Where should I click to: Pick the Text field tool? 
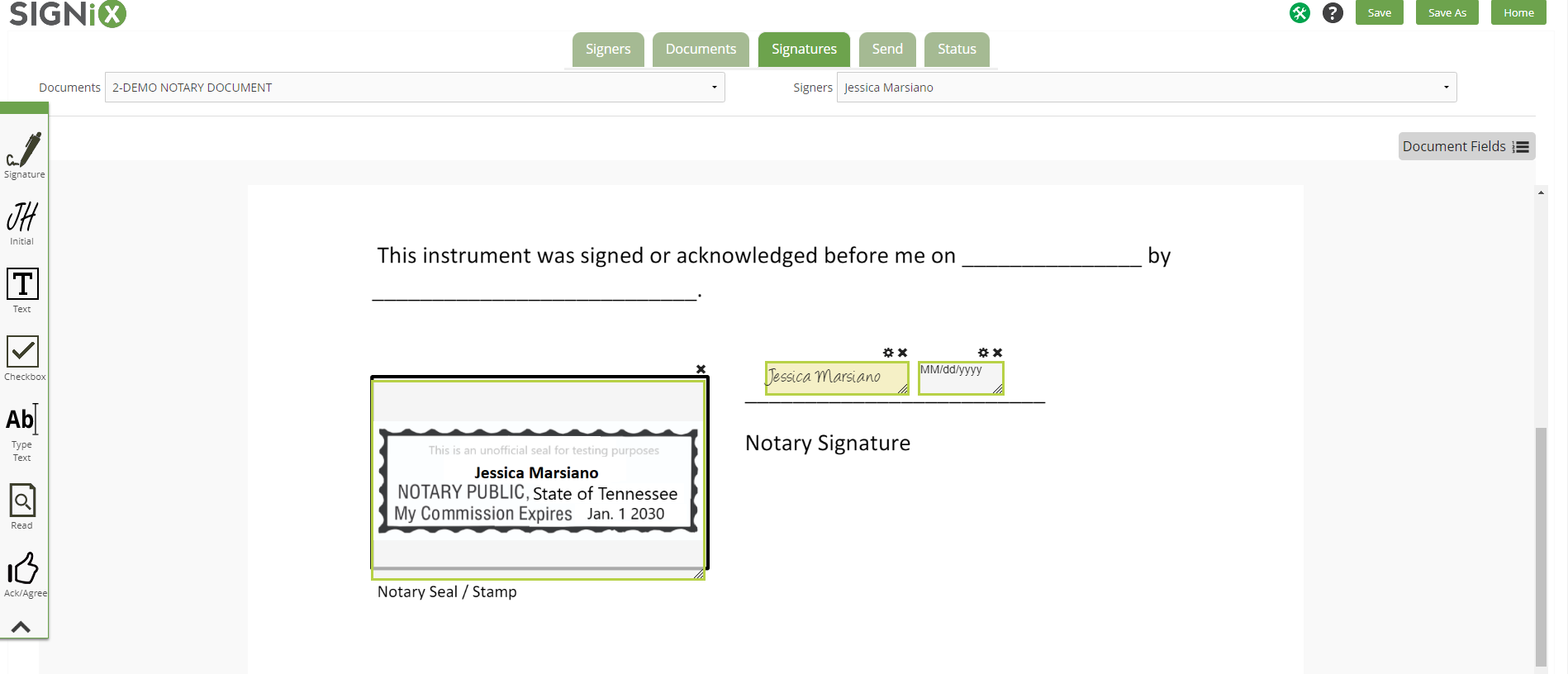tap(22, 291)
